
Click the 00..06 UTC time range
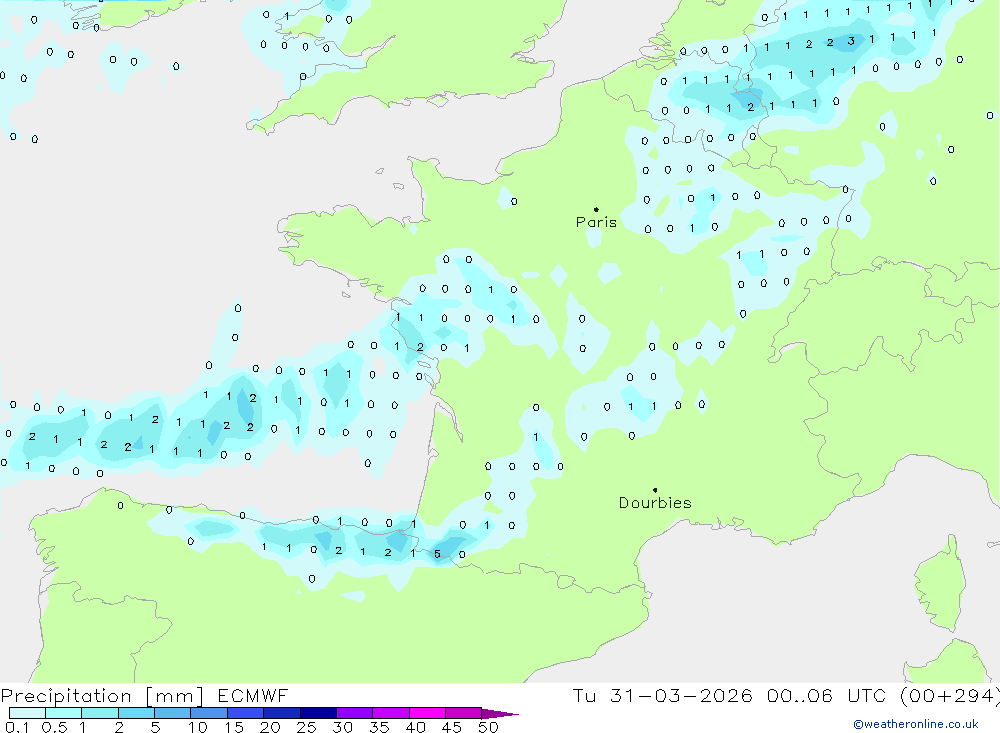point(827,695)
